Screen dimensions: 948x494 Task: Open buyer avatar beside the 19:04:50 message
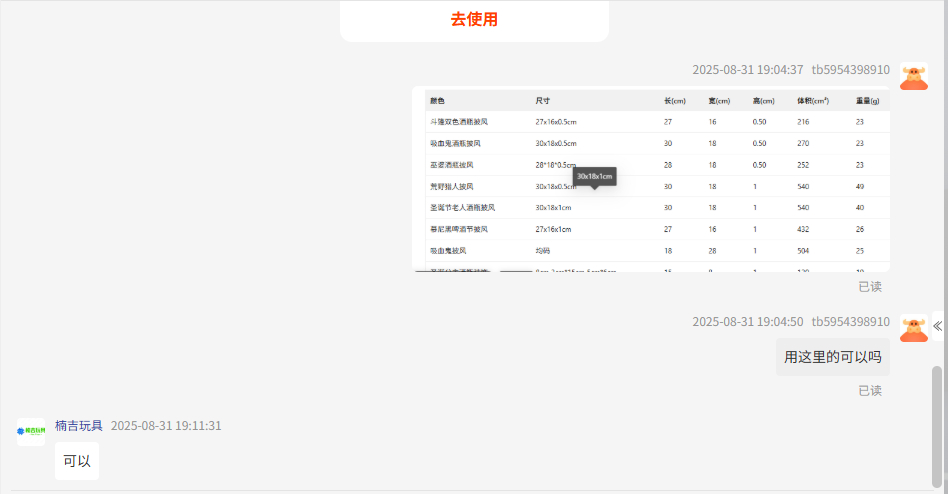tap(913, 327)
